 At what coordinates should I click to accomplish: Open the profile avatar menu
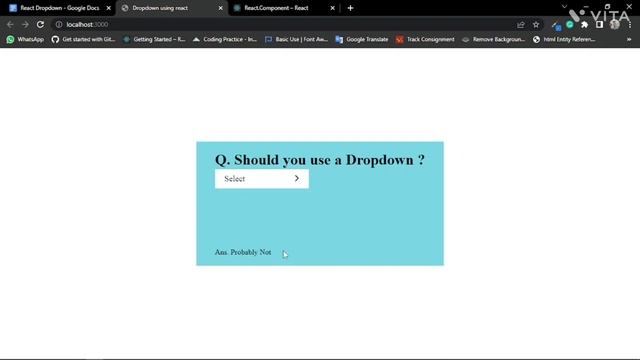[x=615, y=25]
